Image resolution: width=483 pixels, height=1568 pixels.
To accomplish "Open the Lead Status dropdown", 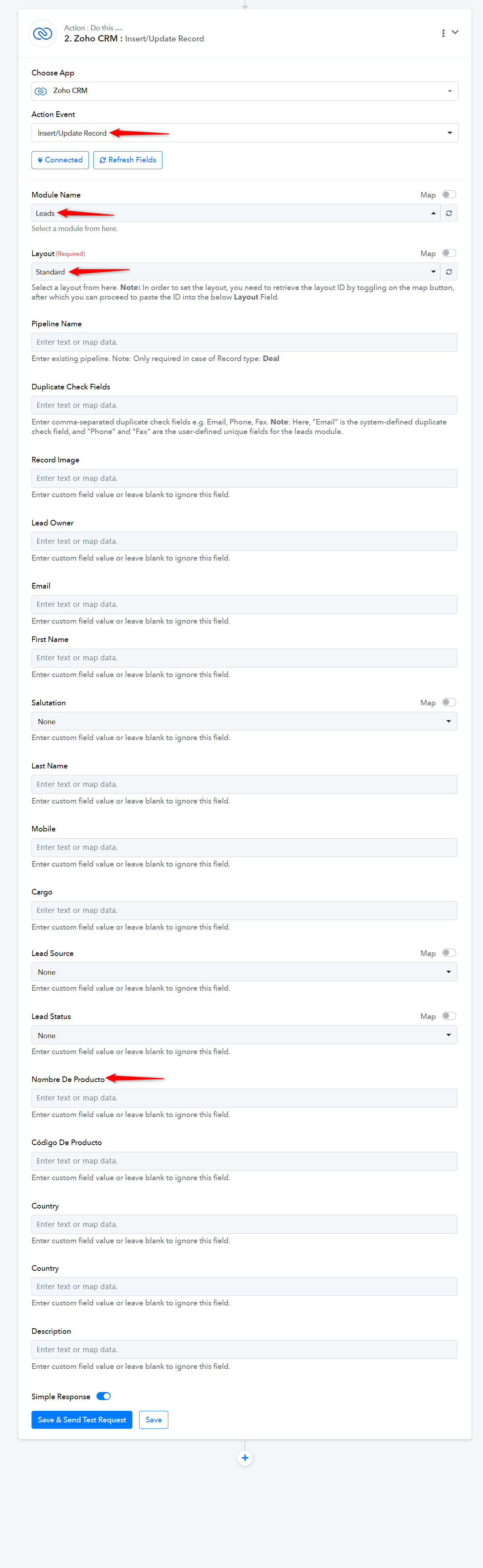I will coord(244,1035).
